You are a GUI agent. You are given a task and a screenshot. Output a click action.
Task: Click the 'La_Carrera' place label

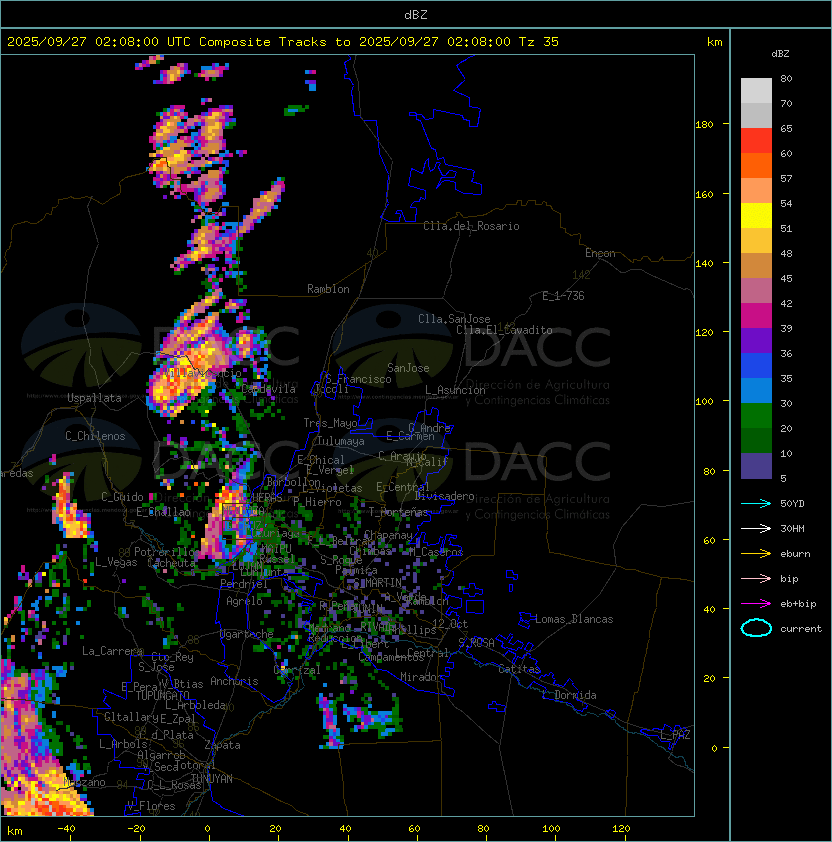[113, 651]
